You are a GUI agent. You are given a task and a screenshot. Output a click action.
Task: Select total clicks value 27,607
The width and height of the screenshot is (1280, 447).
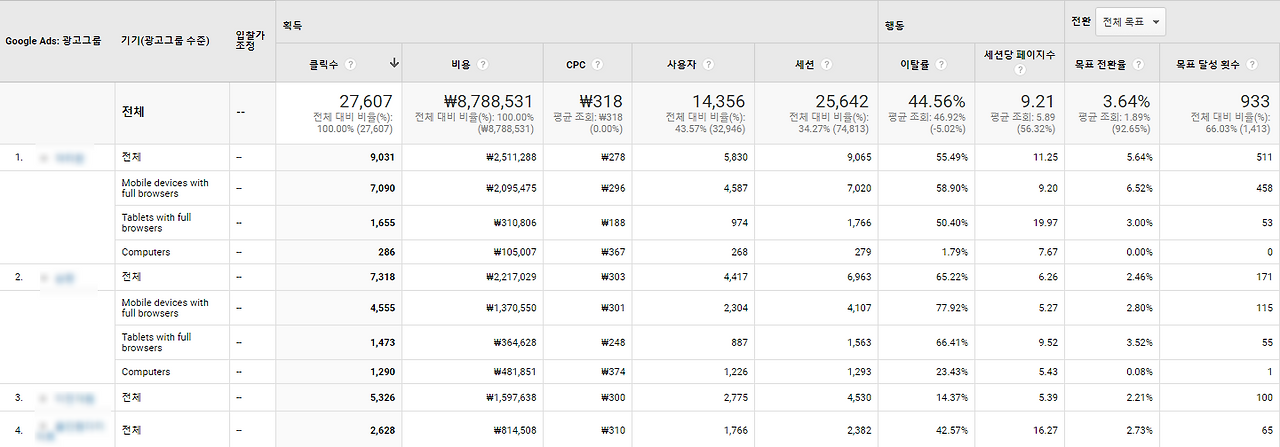[x=366, y=101]
